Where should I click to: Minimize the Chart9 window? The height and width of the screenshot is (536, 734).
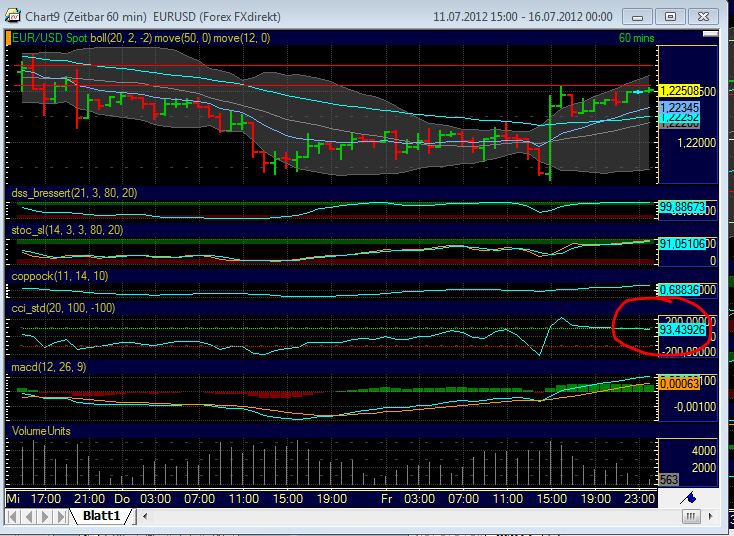[637, 17]
